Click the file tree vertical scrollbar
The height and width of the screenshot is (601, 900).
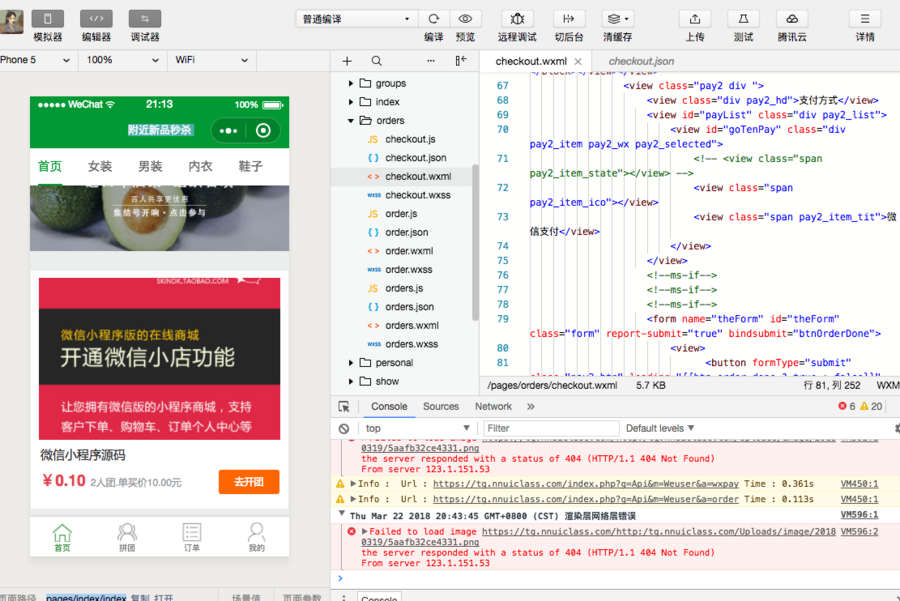coord(475,242)
